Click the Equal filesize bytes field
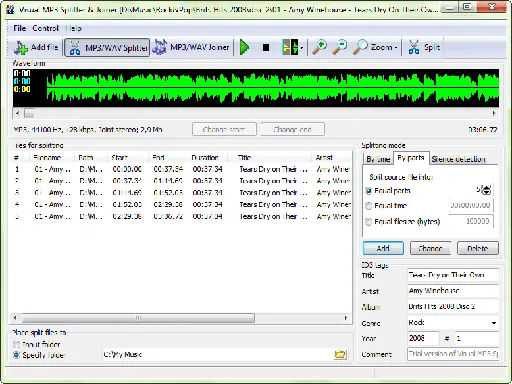The height and width of the screenshot is (384, 512). pos(471,221)
